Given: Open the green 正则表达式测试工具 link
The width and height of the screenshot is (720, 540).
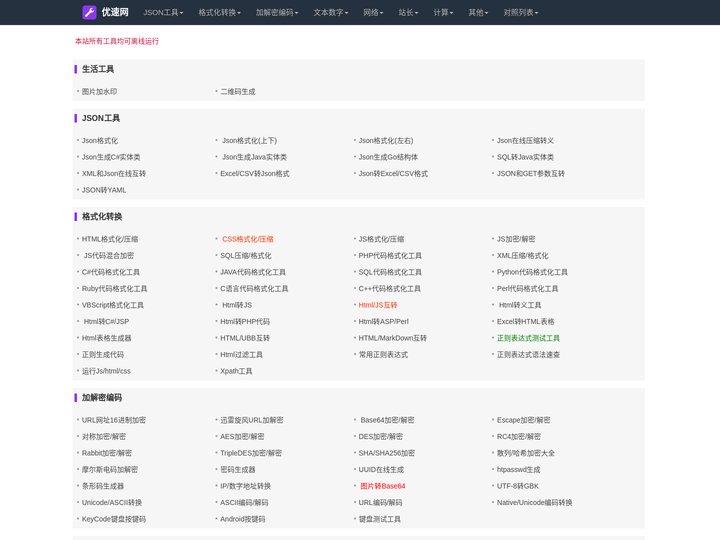Looking at the screenshot, I should pyautogui.click(x=528, y=338).
